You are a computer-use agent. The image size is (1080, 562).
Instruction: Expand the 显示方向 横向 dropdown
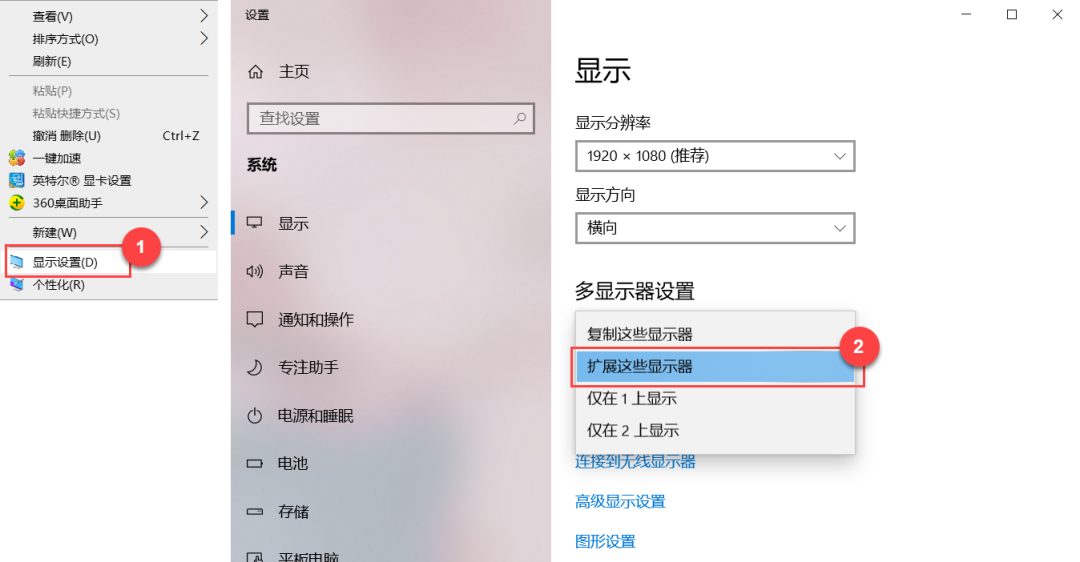[x=715, y=228]
